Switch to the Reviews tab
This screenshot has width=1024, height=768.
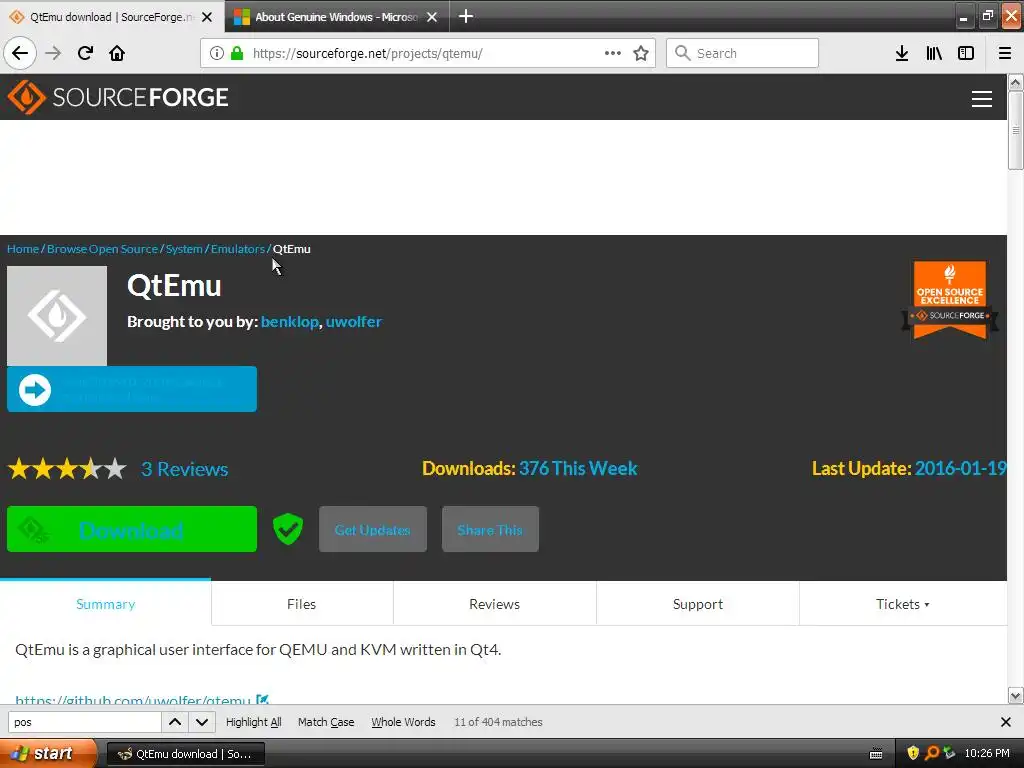494,604
